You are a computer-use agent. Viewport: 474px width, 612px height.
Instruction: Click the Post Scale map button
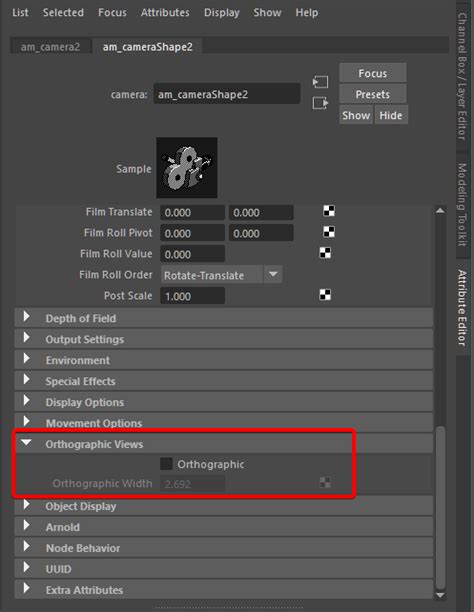[325, 295]
